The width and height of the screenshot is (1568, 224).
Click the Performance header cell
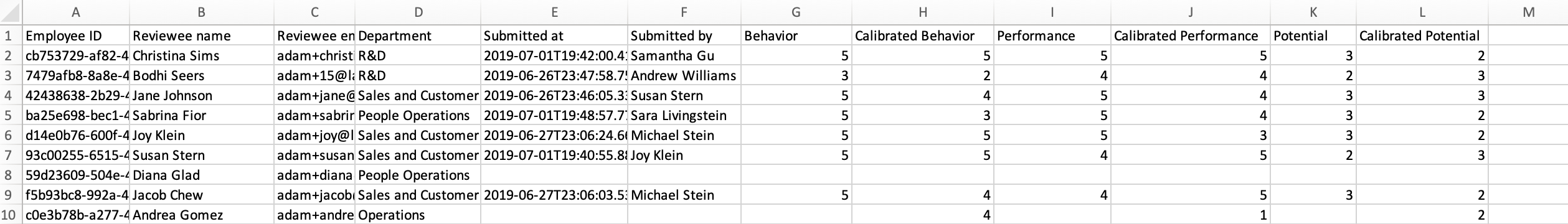pyautogui.click(x=1052, y=35)
